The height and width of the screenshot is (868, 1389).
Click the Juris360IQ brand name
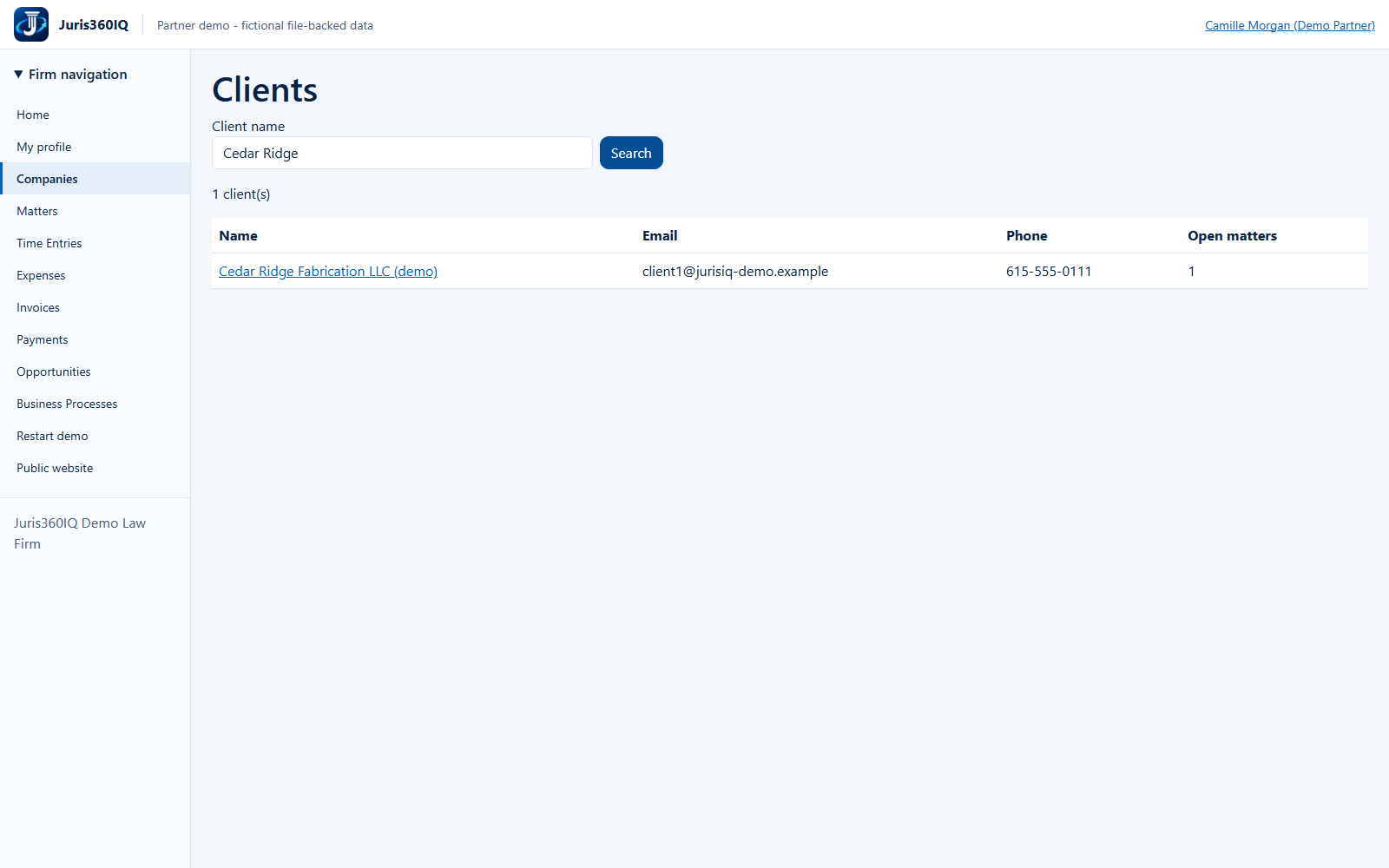coord(94,24)
